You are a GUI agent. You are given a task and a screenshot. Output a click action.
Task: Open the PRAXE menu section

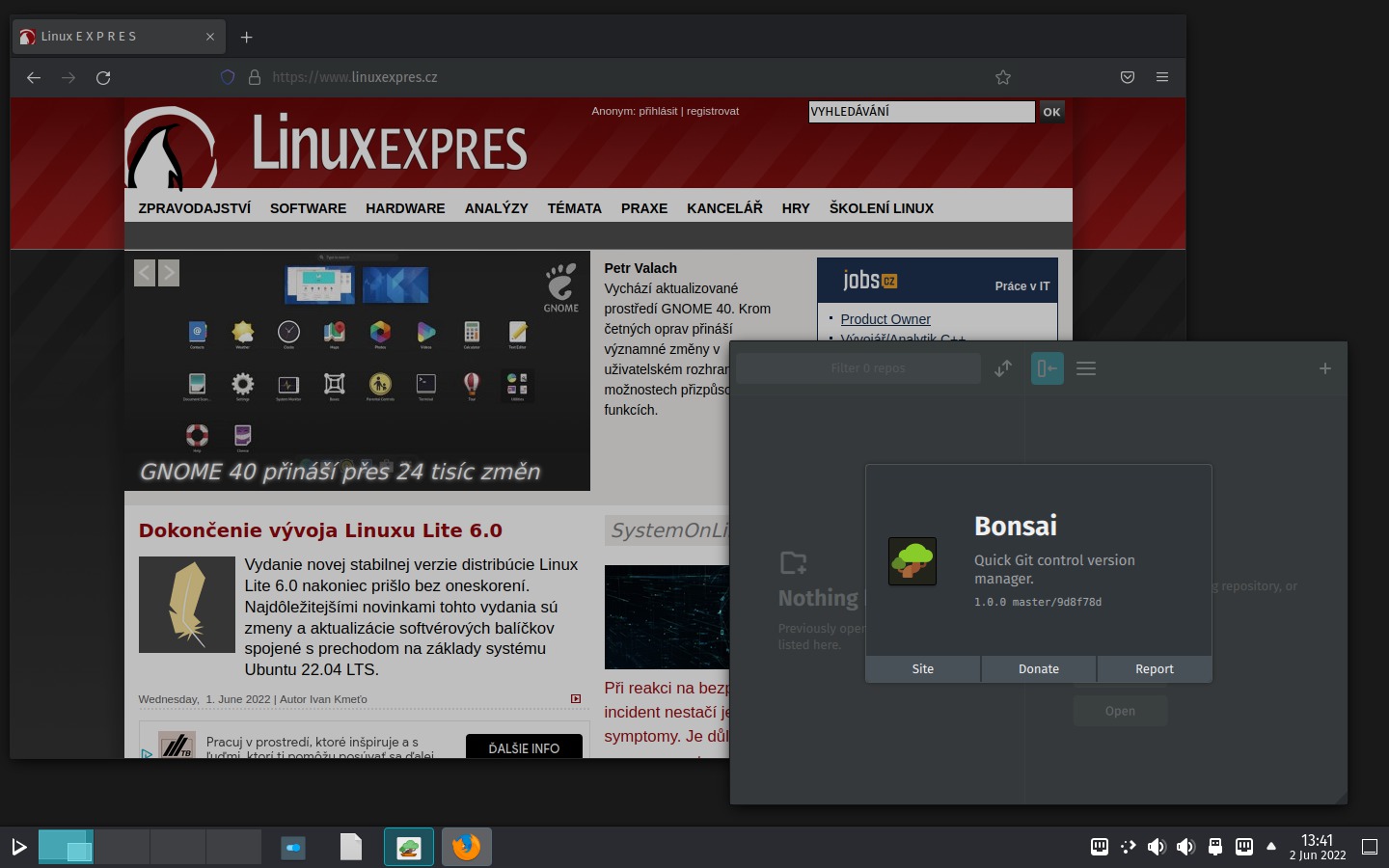644,208
